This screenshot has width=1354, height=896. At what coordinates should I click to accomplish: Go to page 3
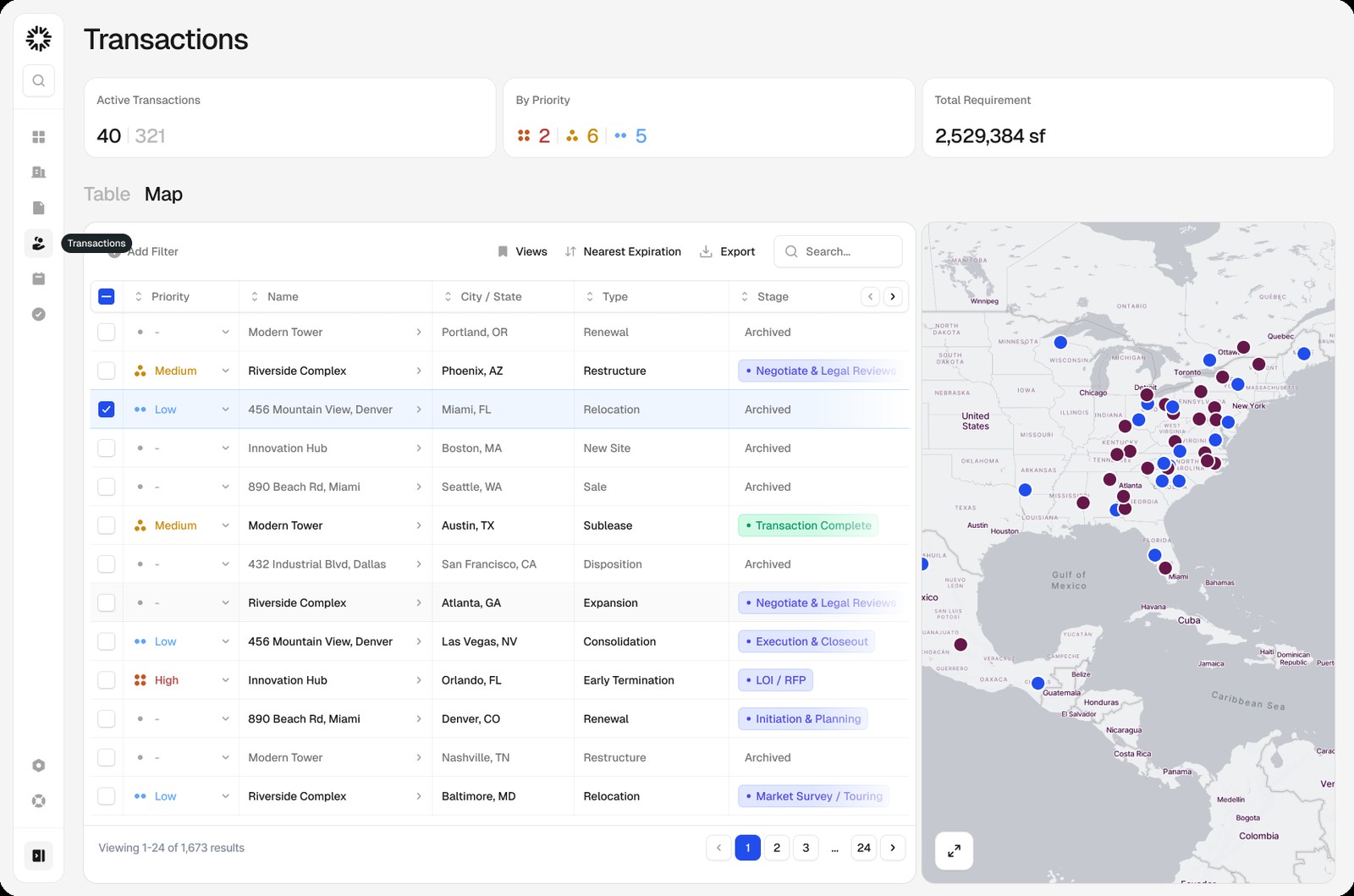pos(806,848)
